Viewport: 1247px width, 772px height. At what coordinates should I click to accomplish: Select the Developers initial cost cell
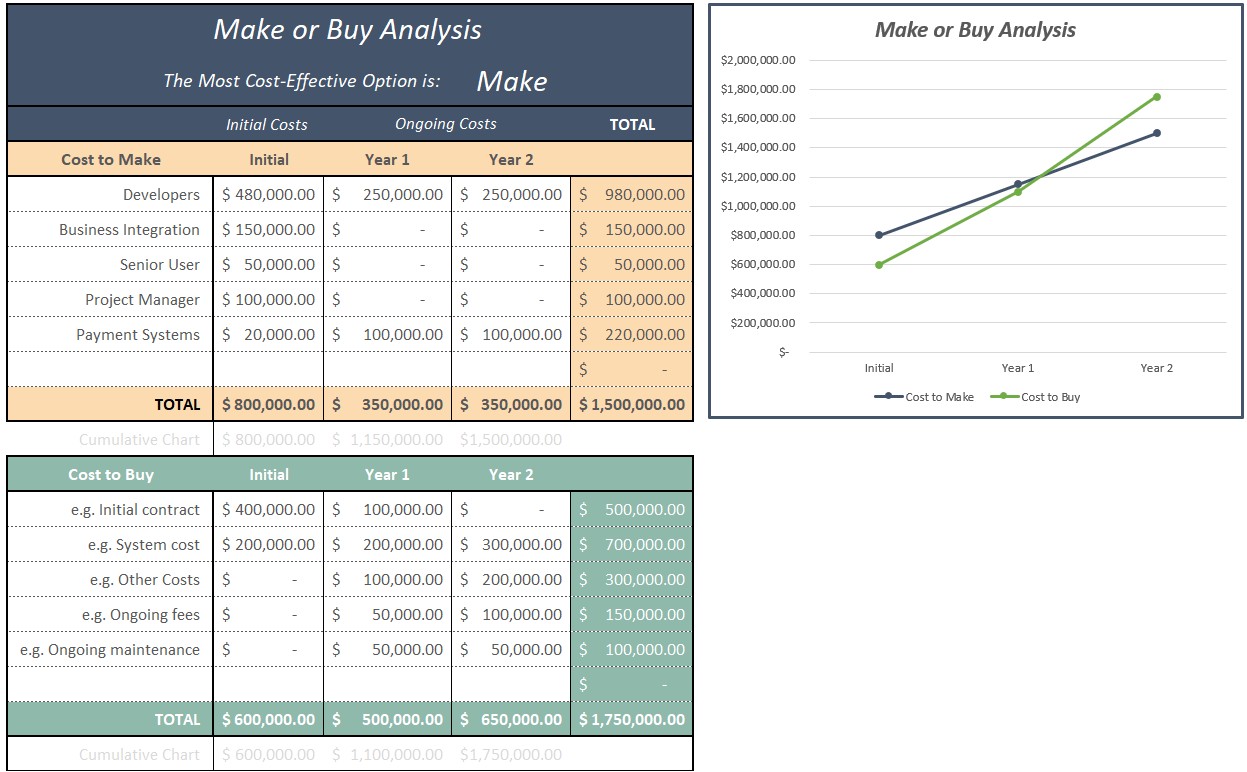pyautogui.click(x=268, y=195)
